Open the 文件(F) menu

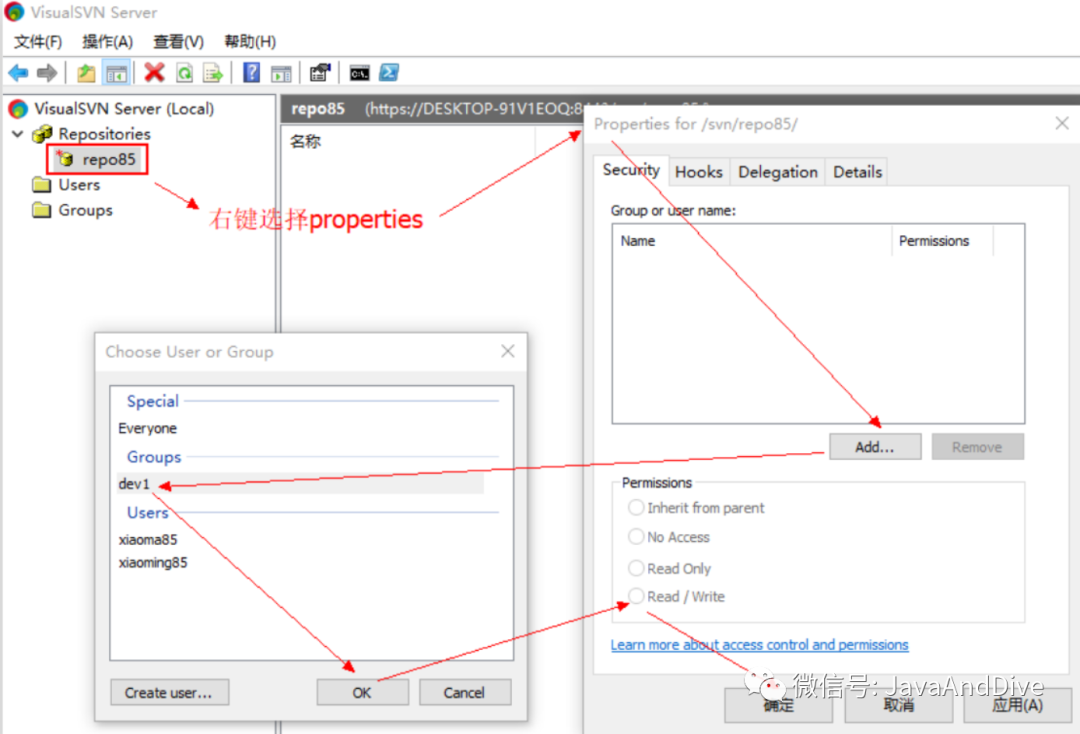coord(38,42)
